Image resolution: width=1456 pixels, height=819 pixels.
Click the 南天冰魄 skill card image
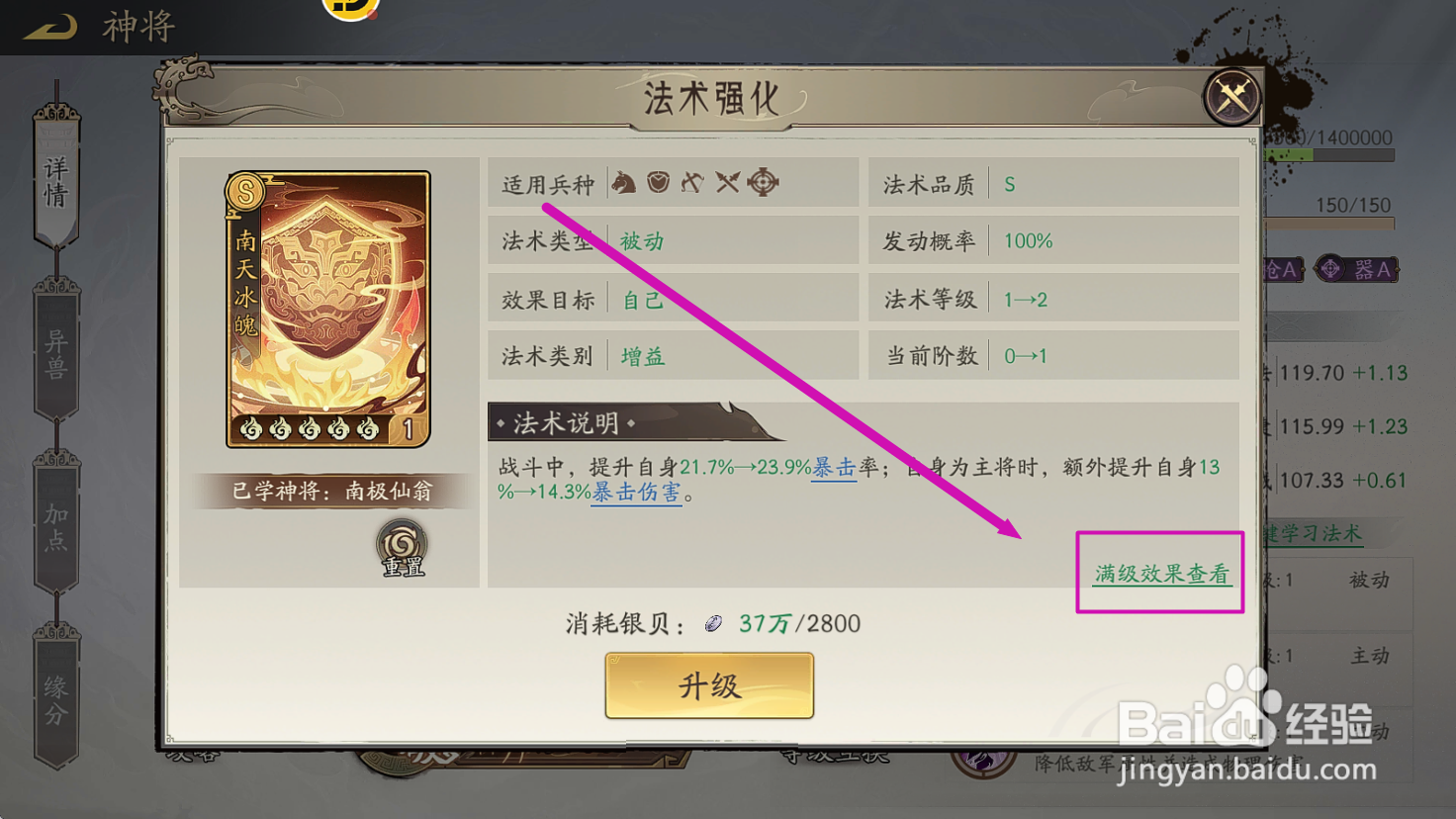point(328,310)
